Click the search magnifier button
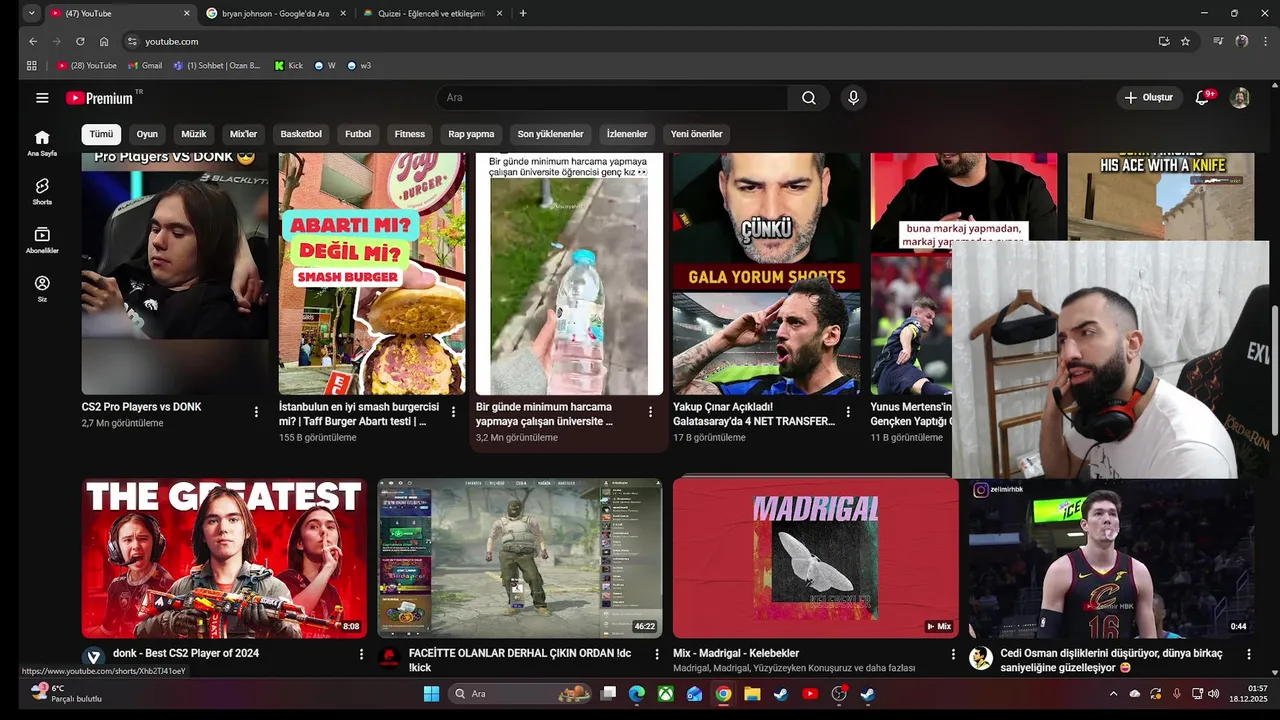The height and width of the screenshot is (720, 1280). (809, 98)
